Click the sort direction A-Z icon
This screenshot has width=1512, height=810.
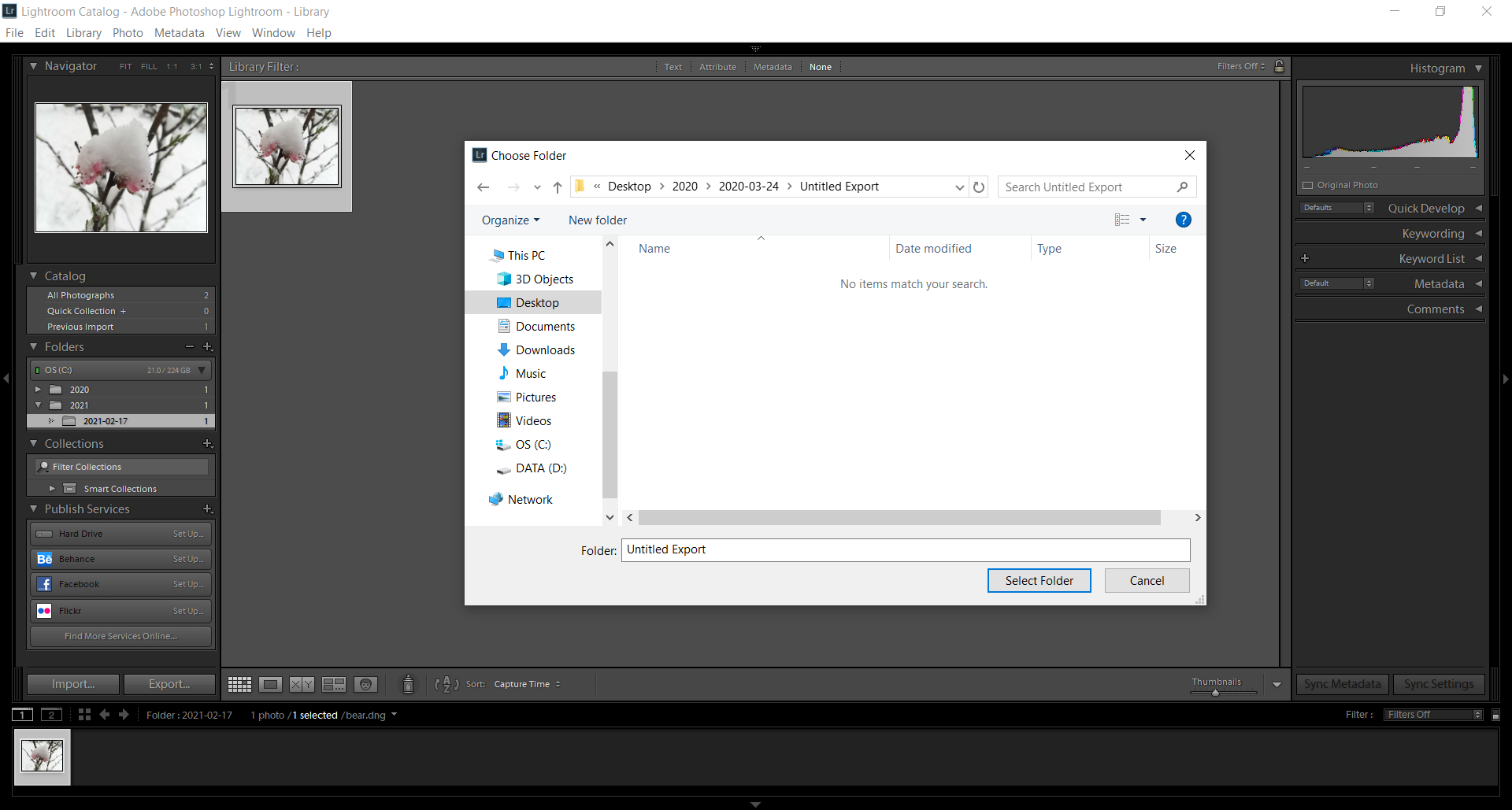pos(447,684)
